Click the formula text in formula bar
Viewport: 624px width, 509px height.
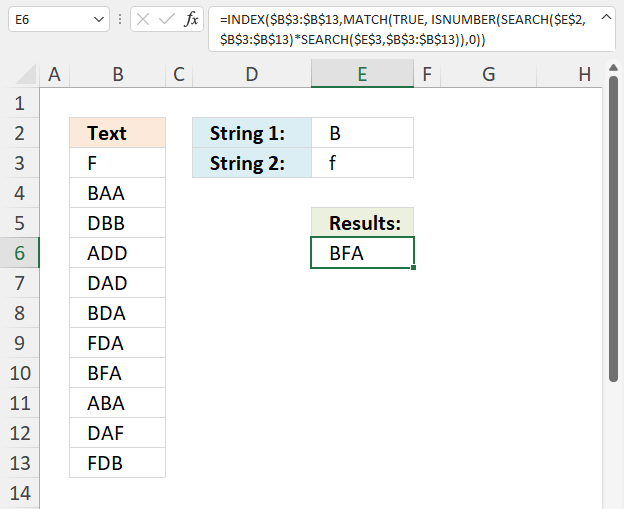coord(400,27)
